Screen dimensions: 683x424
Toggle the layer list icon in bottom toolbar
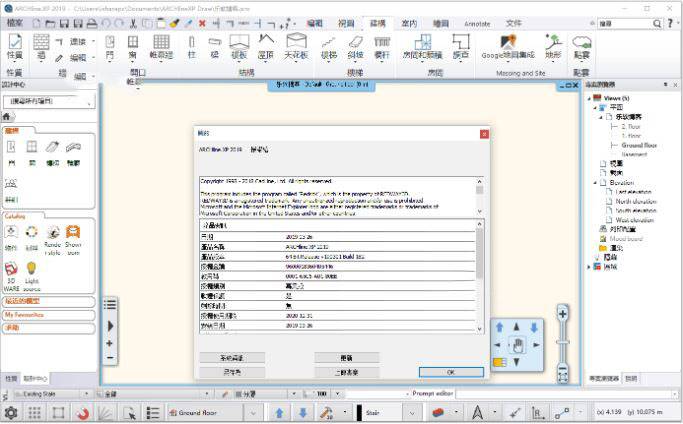[x=152, y=412]
